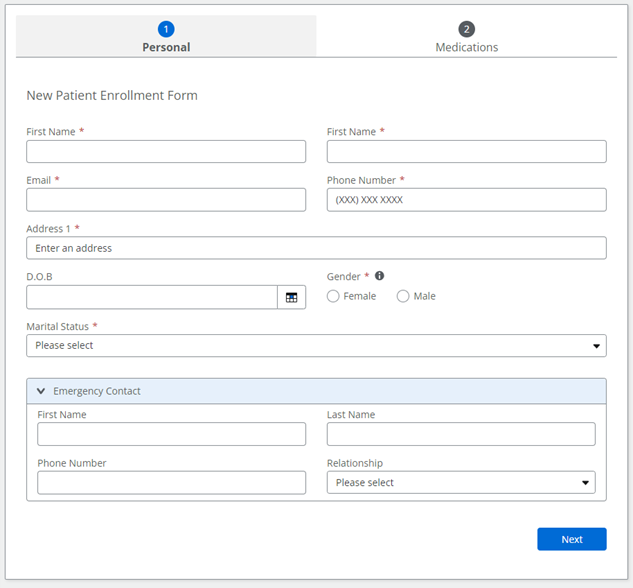The height and width of the screenshot is (588, 633).
Task: Click the Email input field
Action: [166, 200]
